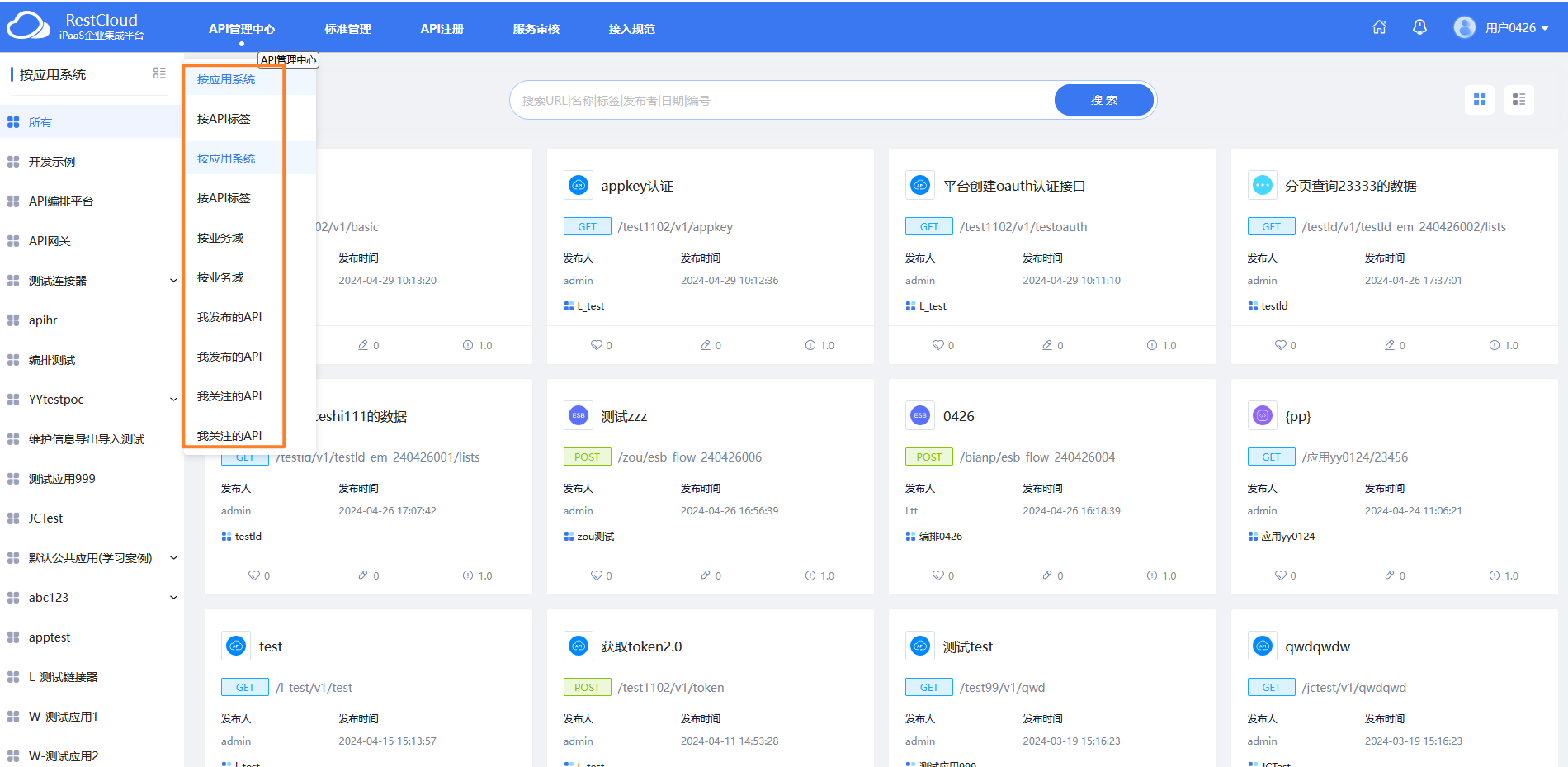Expand the YYtestpoc sidebar group
Image resolution: width=1568 pixels, height=767 pixels.
click(x=173, y=400)
